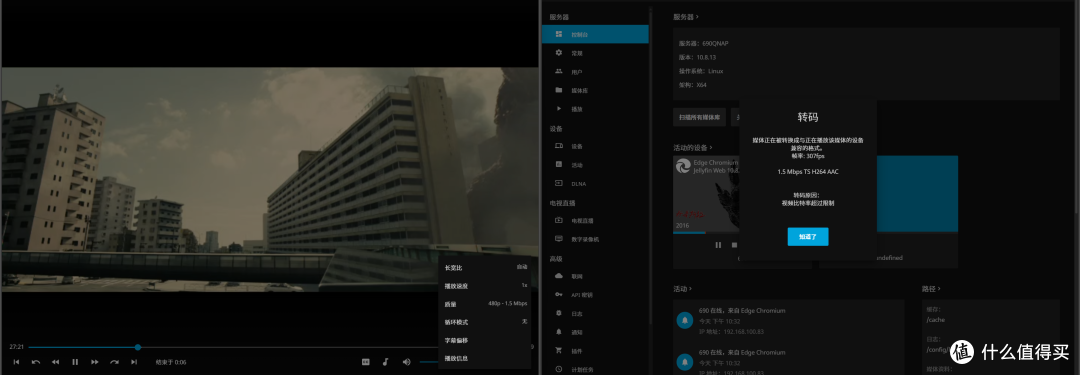Open 数字录像机 DVR in sidebar

595,239
